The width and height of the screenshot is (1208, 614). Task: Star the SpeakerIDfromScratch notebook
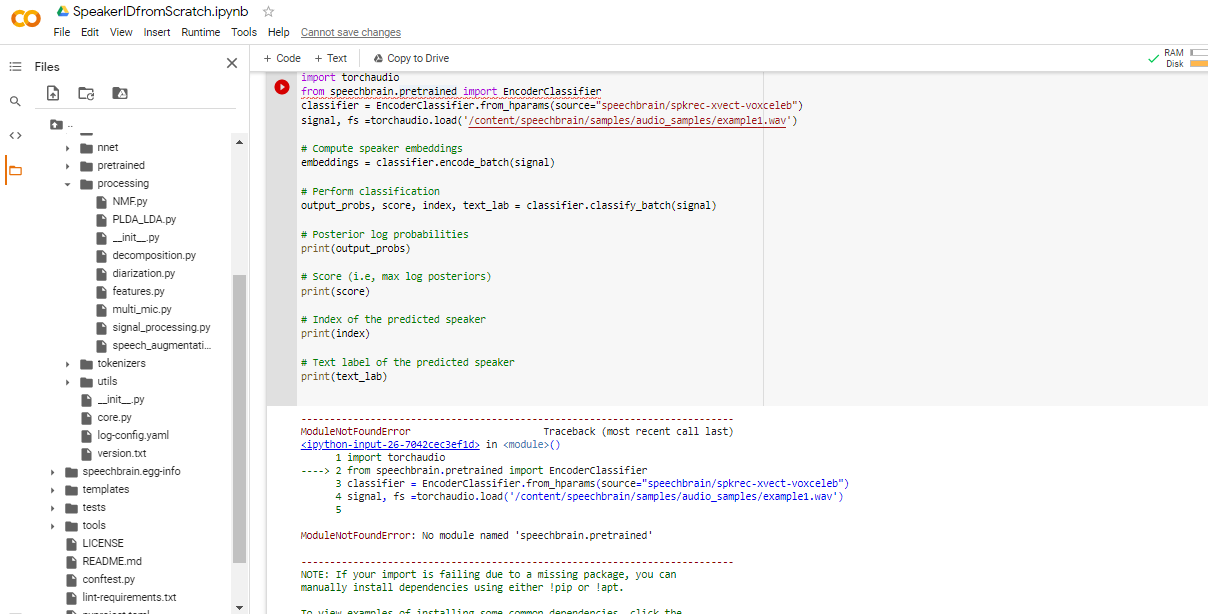[x=267, y=11]
